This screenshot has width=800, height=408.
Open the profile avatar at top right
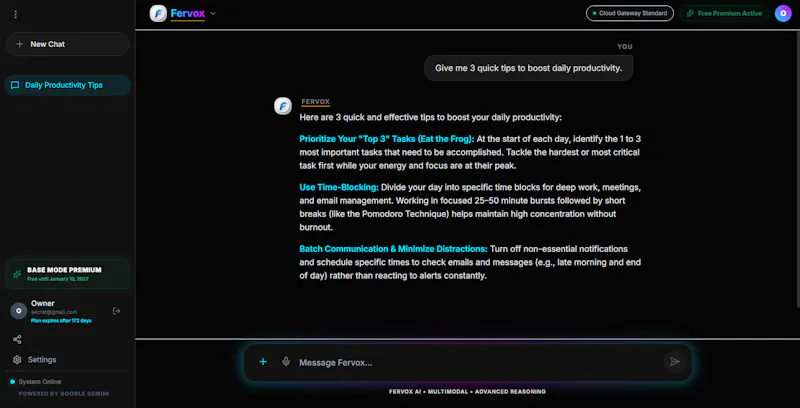(783, 13)
